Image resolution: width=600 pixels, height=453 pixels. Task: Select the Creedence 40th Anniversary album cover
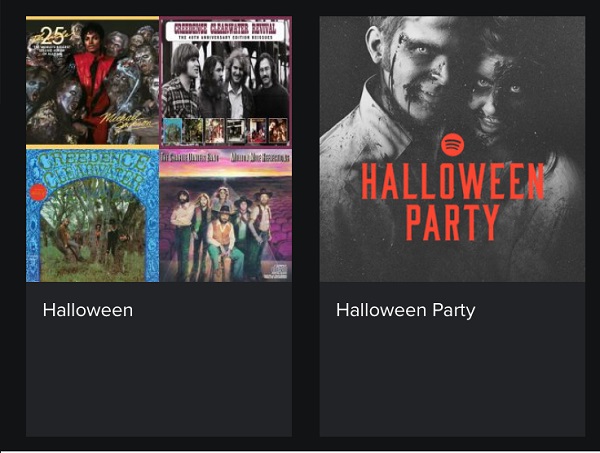point(225,81)
